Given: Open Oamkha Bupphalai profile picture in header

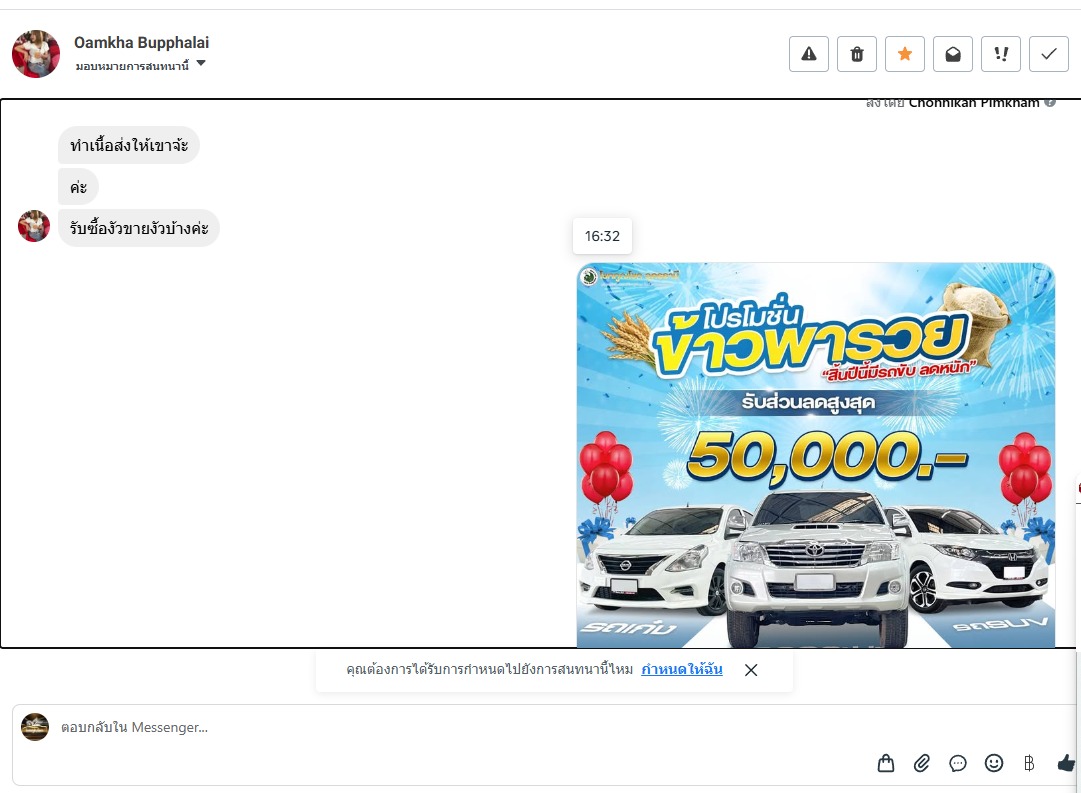Looking at the screenshot, I should (x=36, y=54).
